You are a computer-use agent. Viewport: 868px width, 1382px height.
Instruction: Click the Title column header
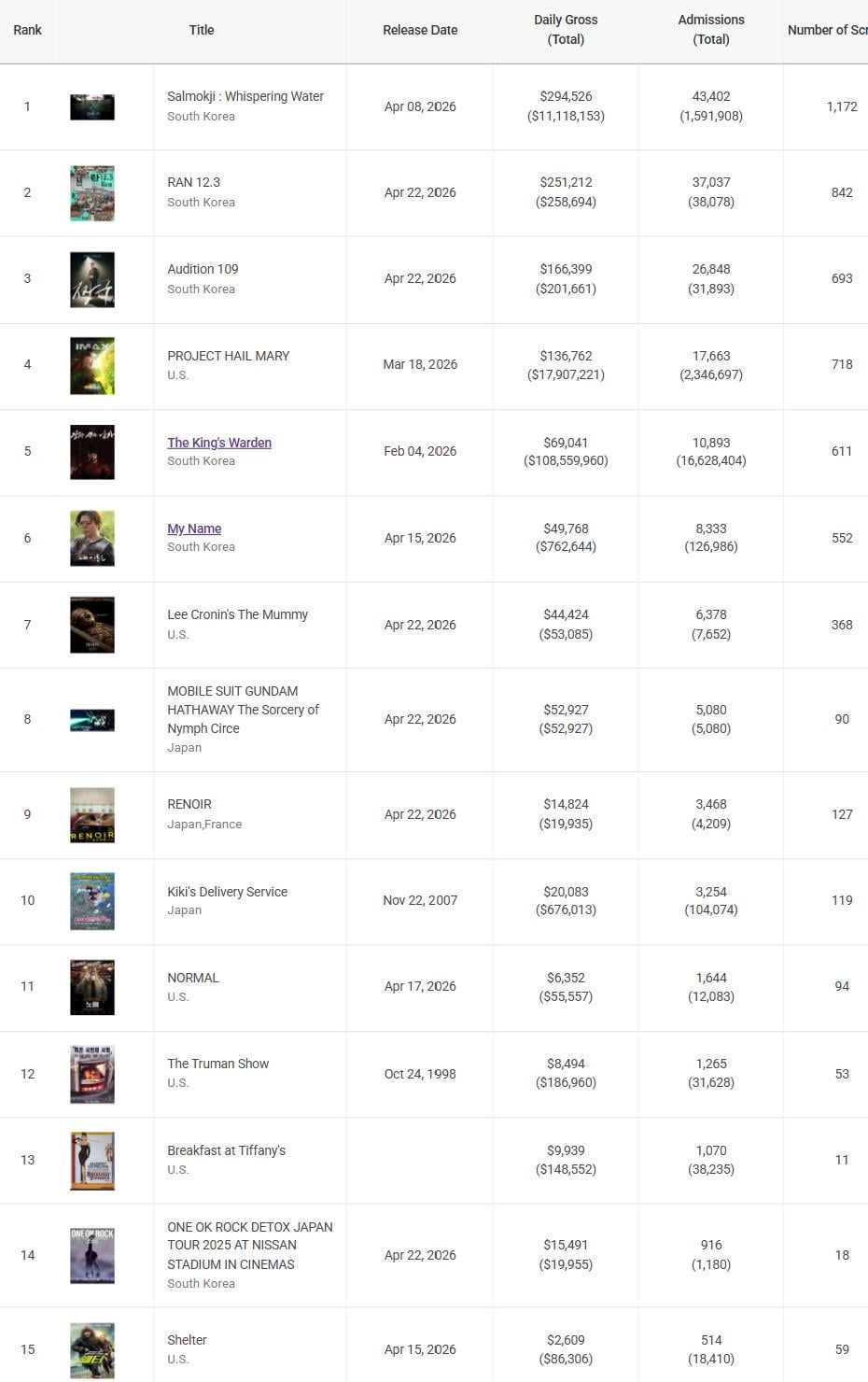tap(202, 30)
